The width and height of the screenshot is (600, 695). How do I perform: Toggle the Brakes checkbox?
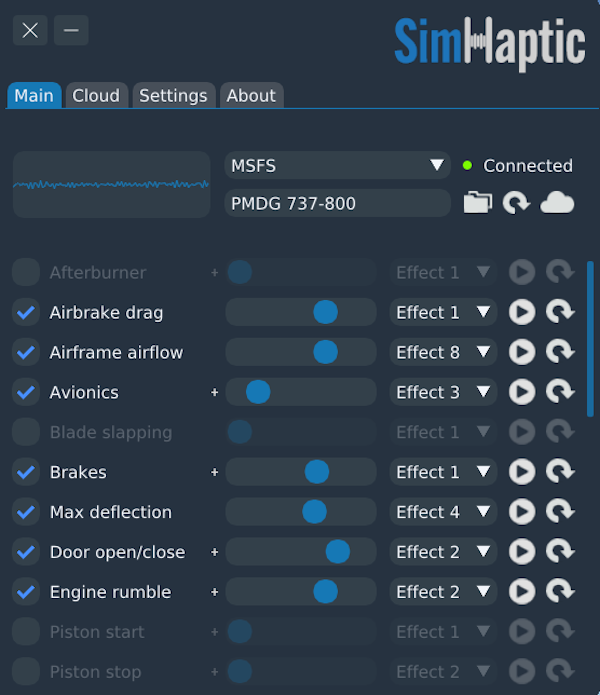coord(26,472)
